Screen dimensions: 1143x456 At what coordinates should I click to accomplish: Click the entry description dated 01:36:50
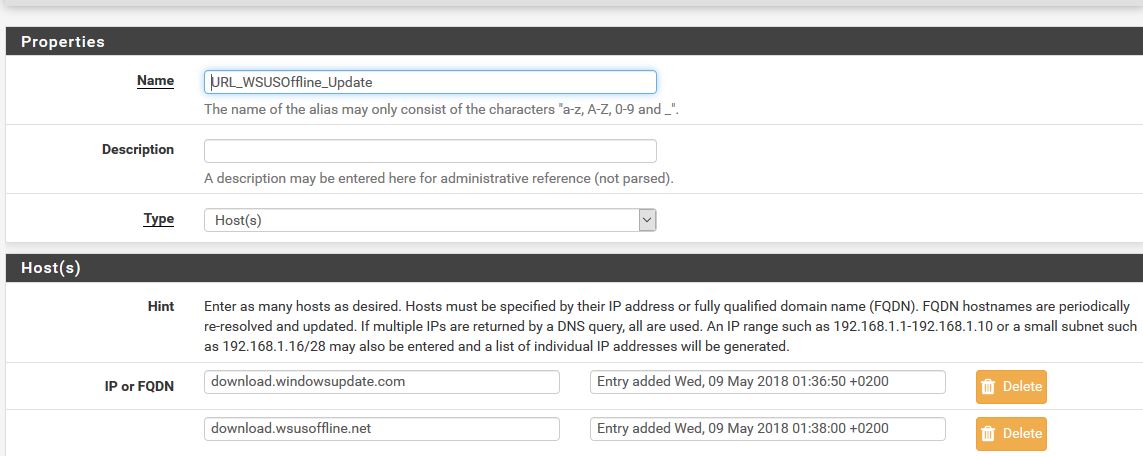(767, 382)
